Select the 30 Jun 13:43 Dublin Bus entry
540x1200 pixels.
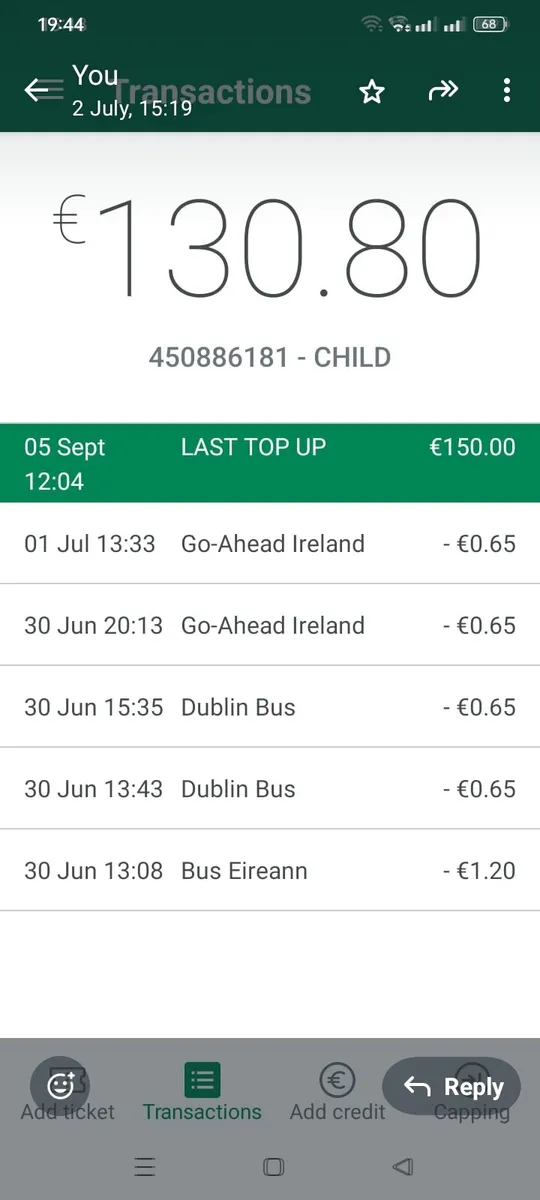click(270, 789)
